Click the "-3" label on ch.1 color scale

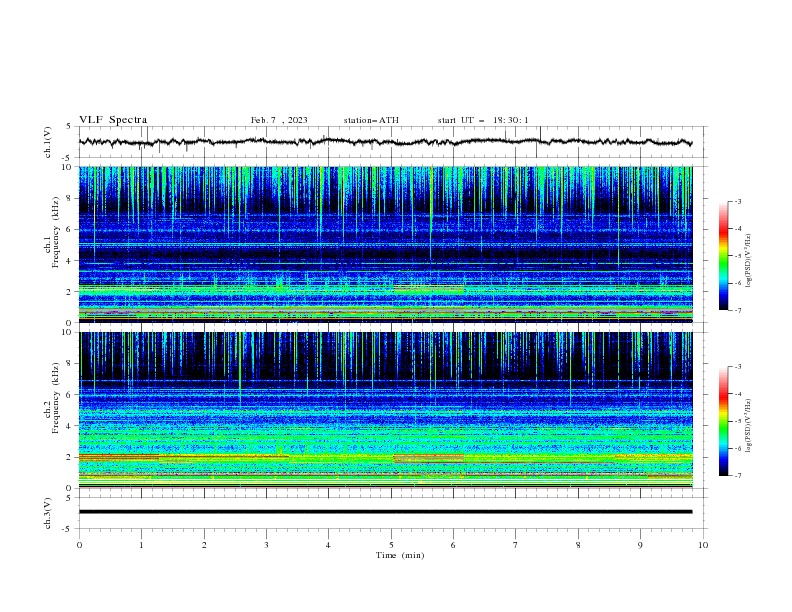coord(737,201)
